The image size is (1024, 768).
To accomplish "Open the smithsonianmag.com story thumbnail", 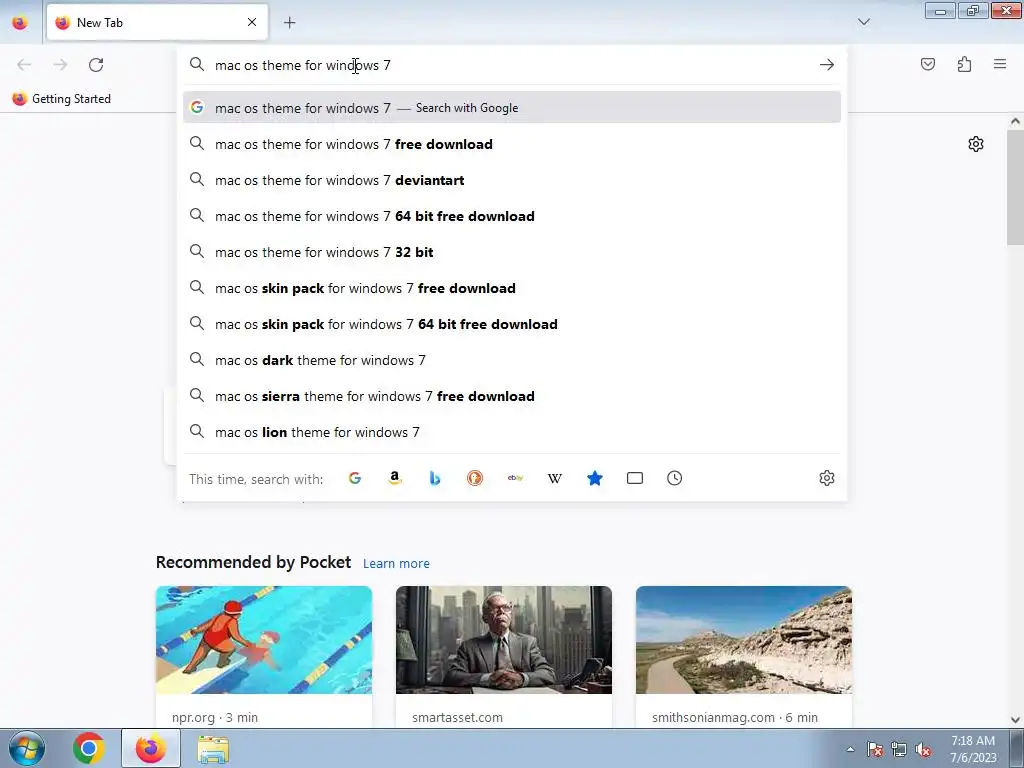I will 744,640.
